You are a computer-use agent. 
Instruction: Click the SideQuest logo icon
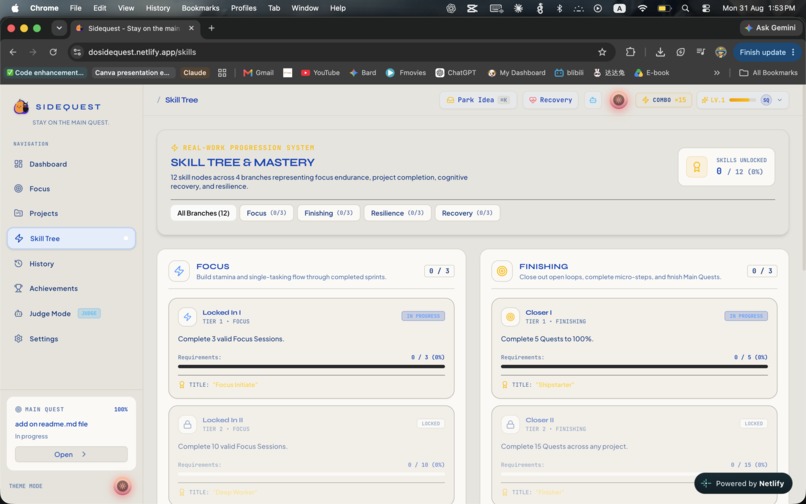coord(21,106)
